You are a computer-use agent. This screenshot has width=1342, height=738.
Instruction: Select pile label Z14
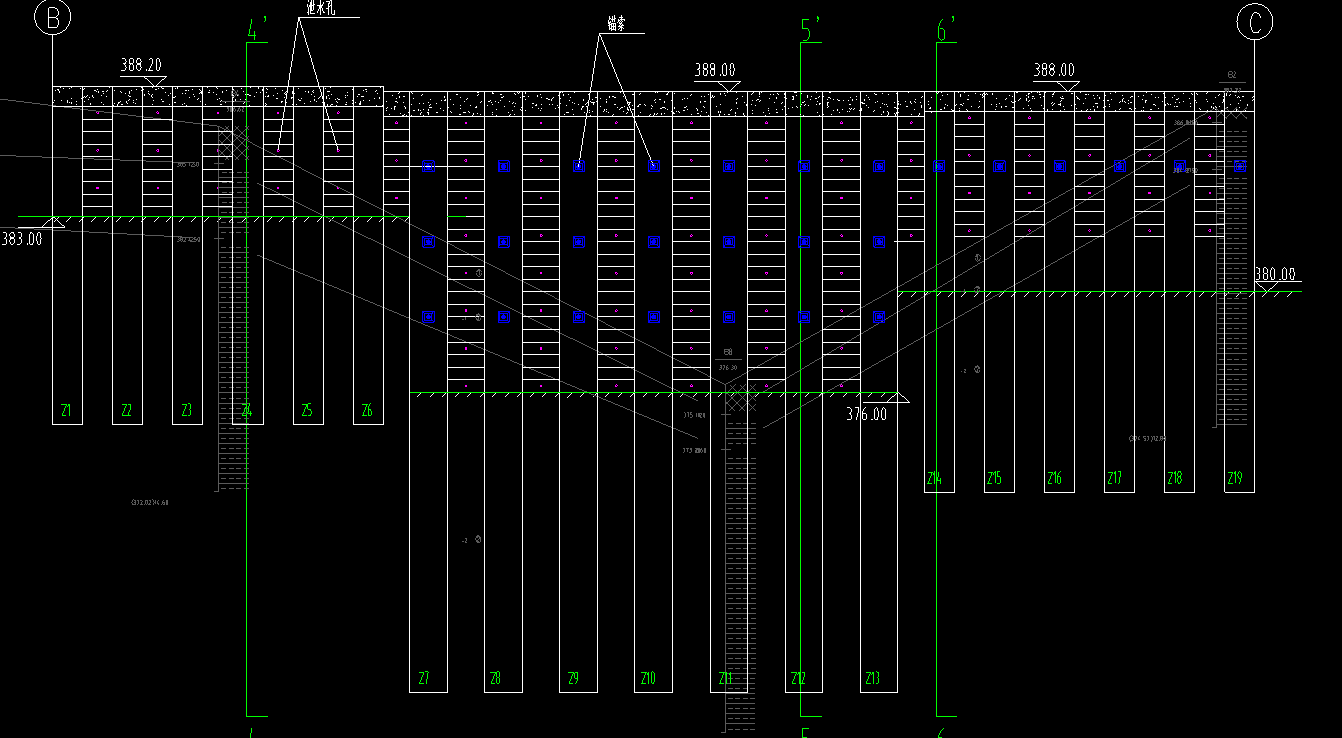(934, 479)
